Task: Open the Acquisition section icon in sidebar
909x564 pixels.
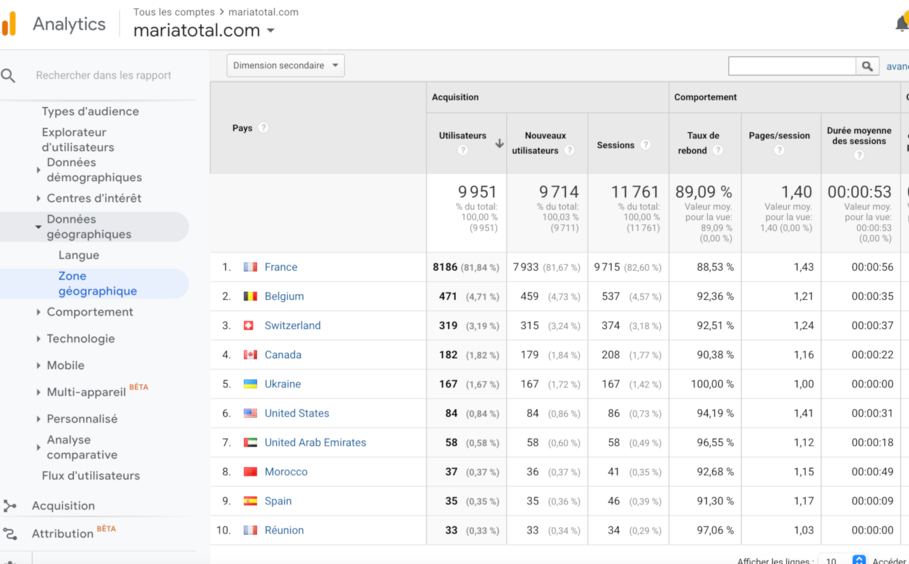Action: coord(10,506)
